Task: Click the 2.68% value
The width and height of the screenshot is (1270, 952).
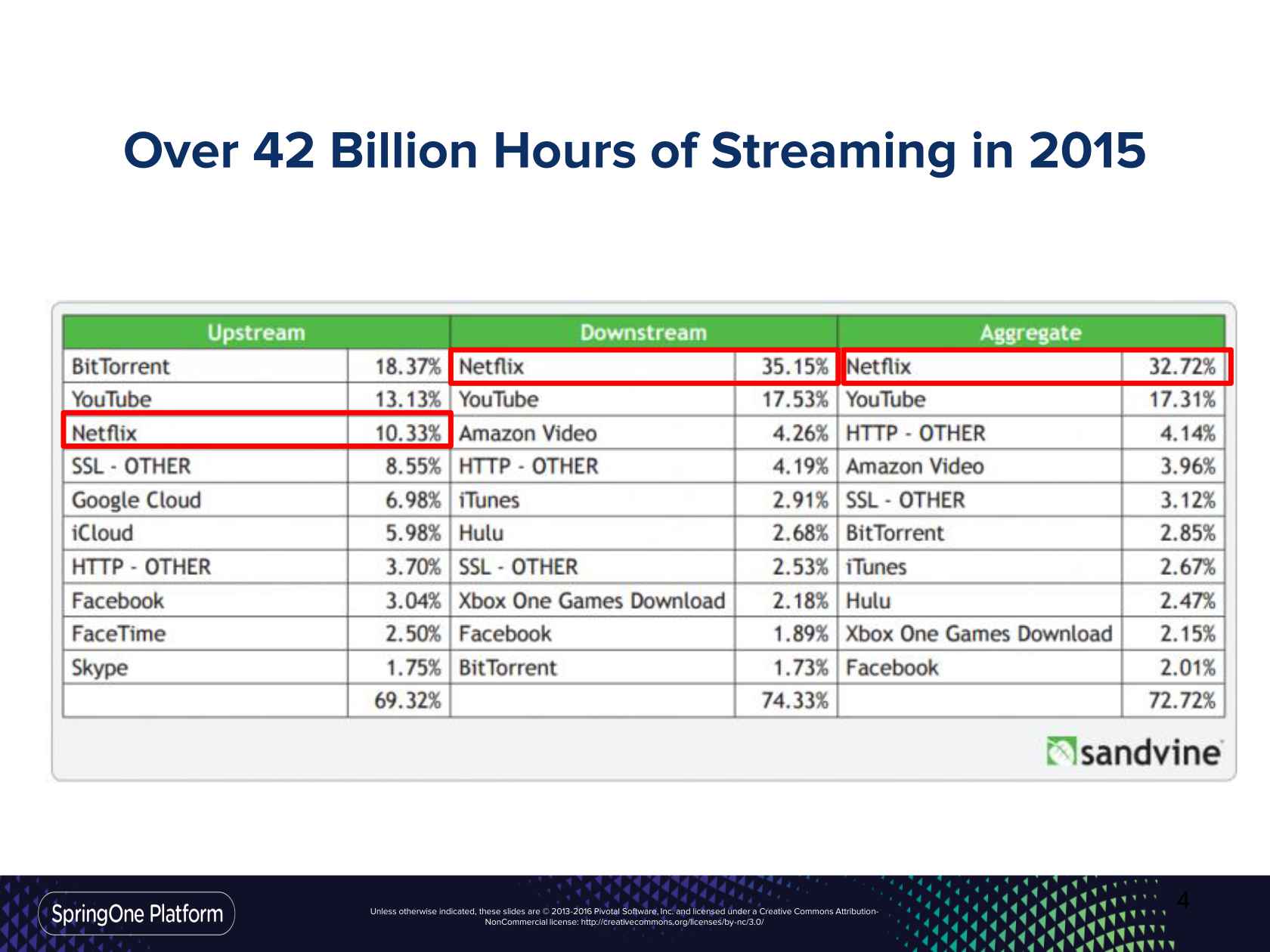Action: 800,533
